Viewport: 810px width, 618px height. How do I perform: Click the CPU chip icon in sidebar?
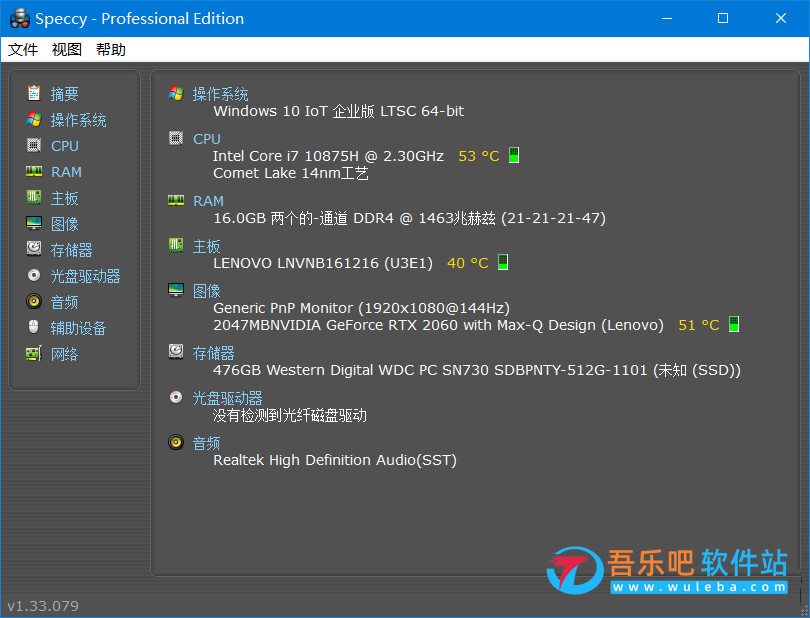click(x=34, y=146)
